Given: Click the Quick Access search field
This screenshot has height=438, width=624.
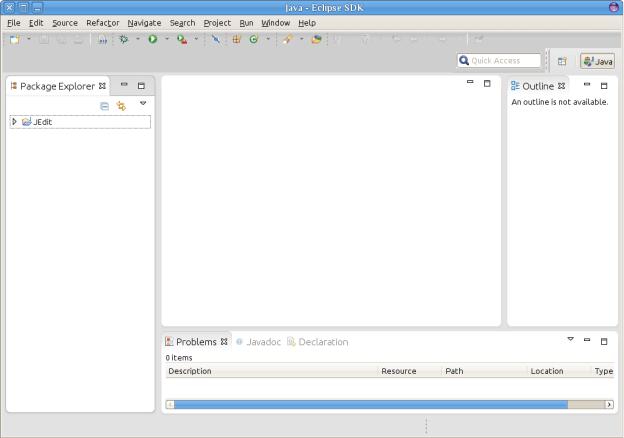Looking at the screenshot, I should coord(499,60).
